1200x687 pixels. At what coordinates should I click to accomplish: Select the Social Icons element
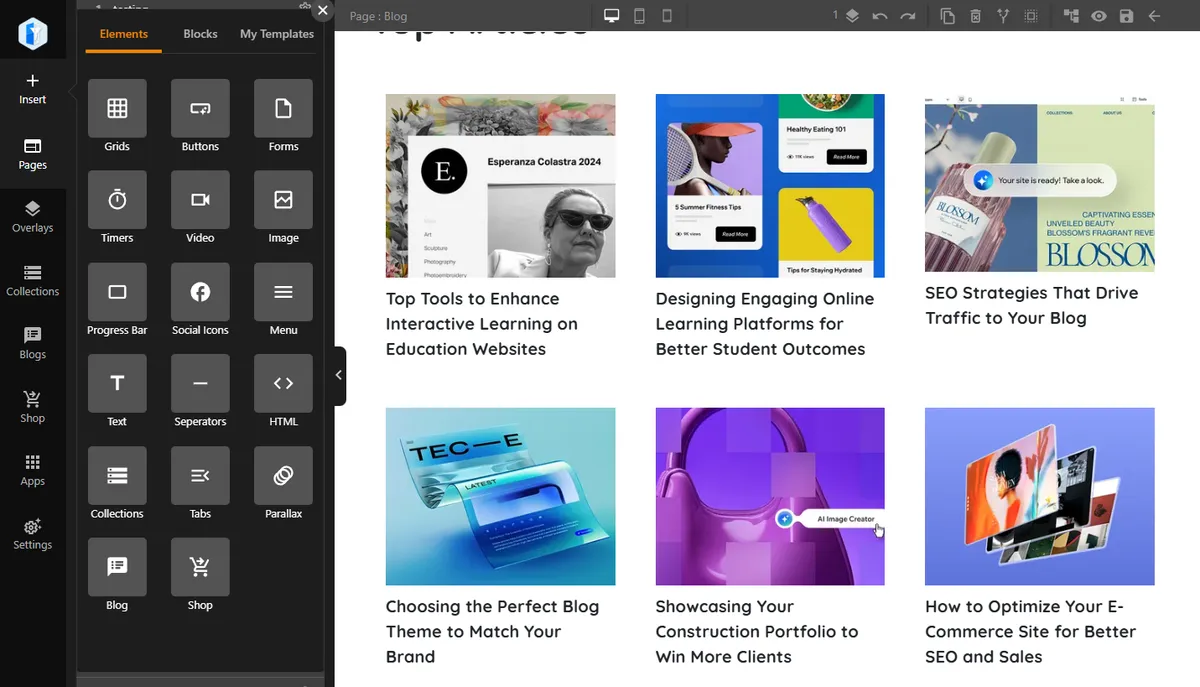click(x=200, y=292)
